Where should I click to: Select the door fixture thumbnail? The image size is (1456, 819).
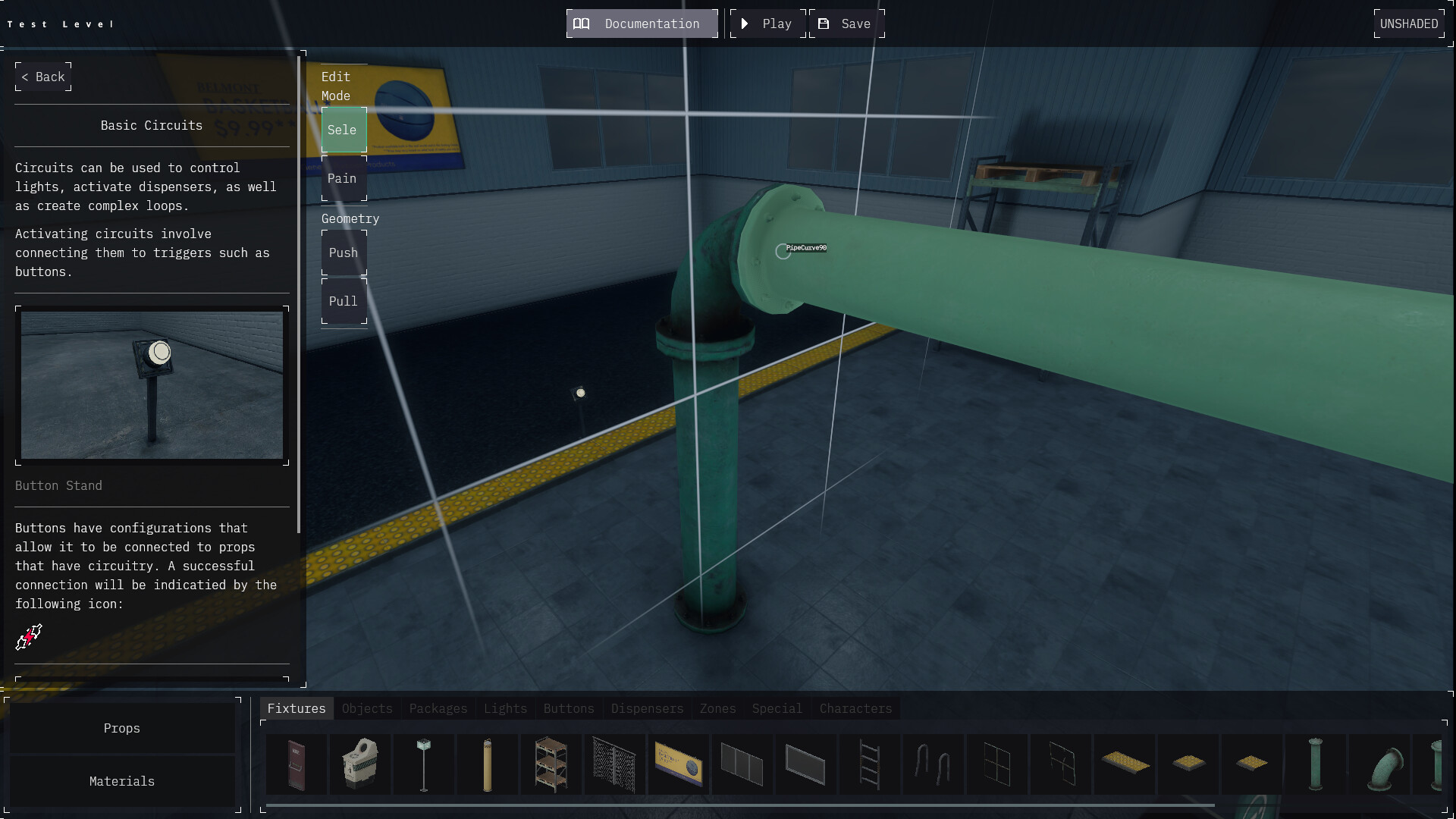click(x=297, y=764)
